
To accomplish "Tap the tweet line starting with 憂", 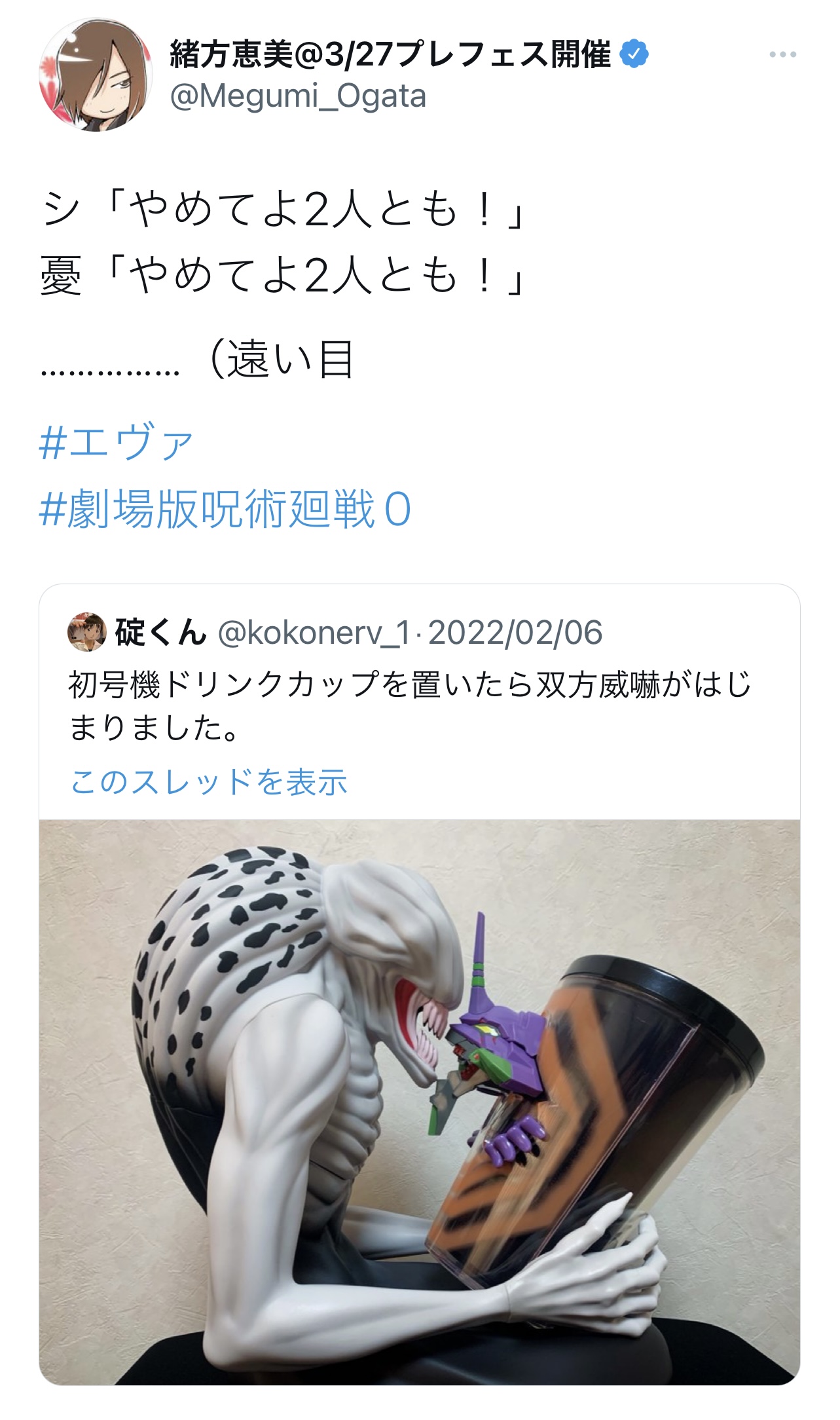I will pyautogui.click(x=283, y=275).
